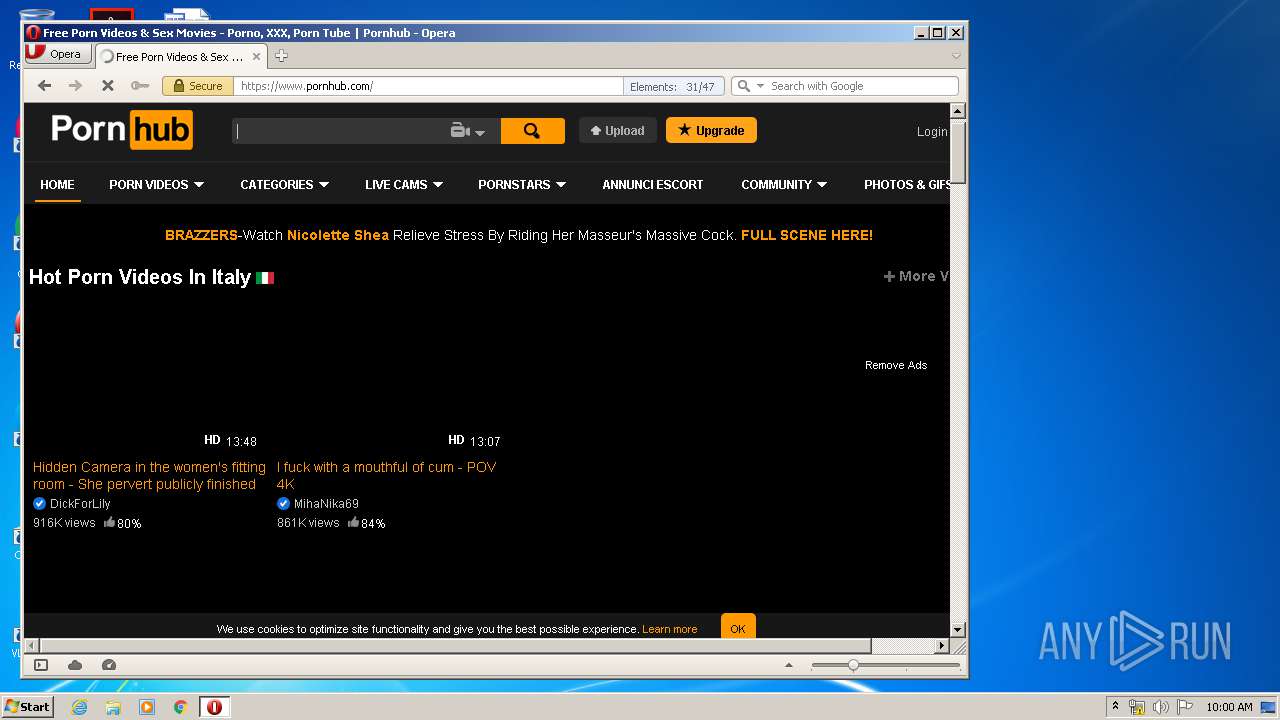This screenshot has height=720, width=1280.
Task: Click the Google search magnifier icon
Action: coord(743,86)
